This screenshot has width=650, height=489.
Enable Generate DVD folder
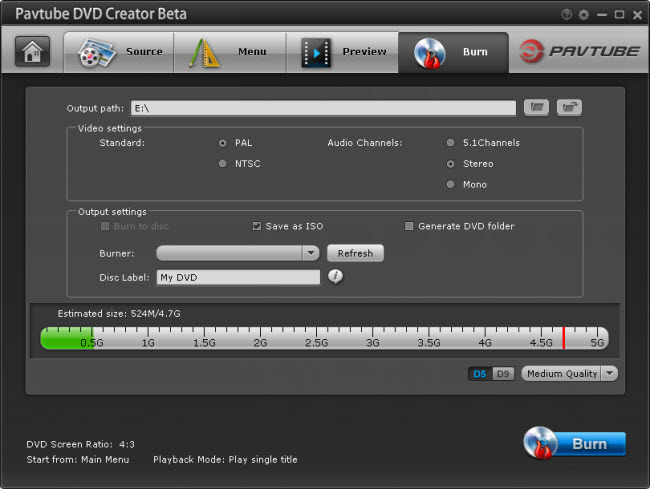pos(409,226)
